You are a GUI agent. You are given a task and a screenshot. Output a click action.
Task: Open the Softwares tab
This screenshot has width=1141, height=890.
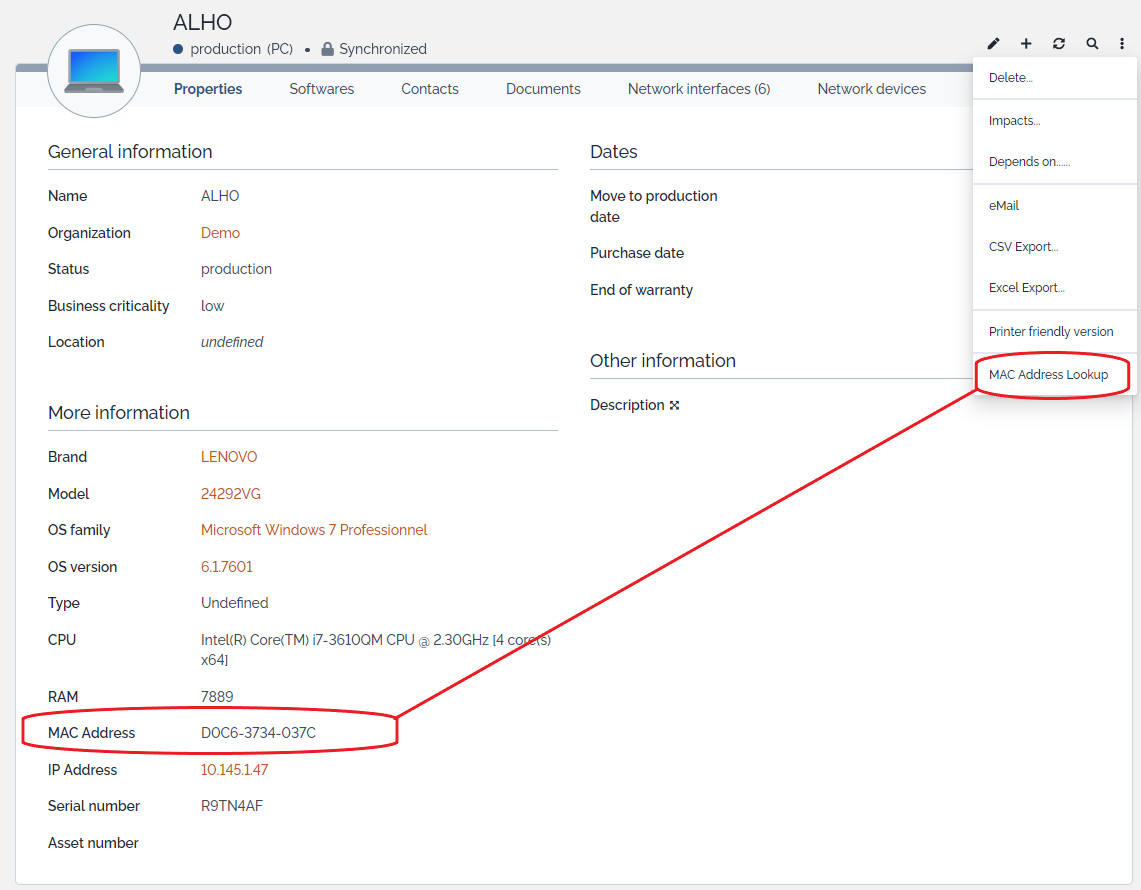[x=321, y=89]
